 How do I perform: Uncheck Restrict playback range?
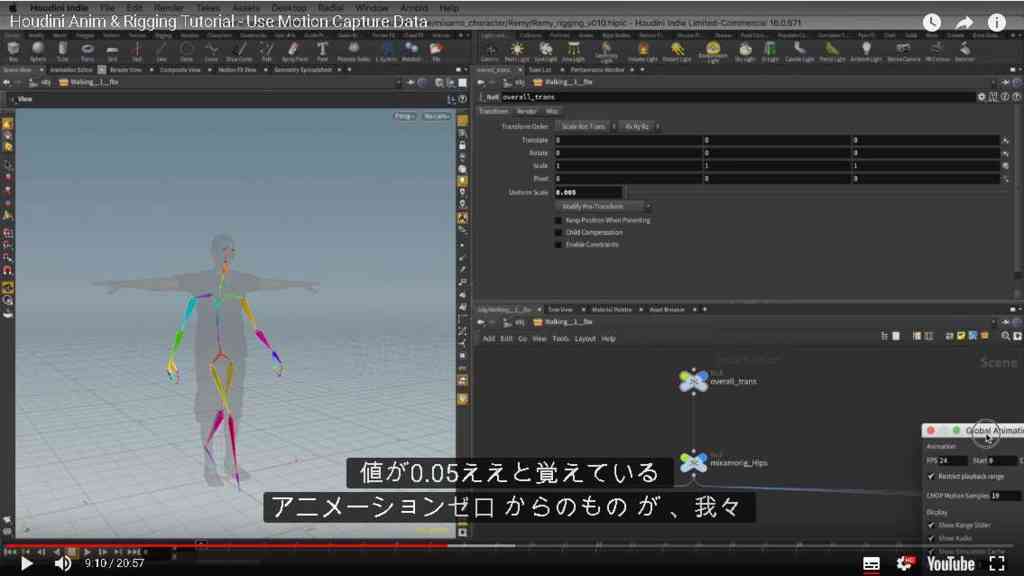coord(931,476)
